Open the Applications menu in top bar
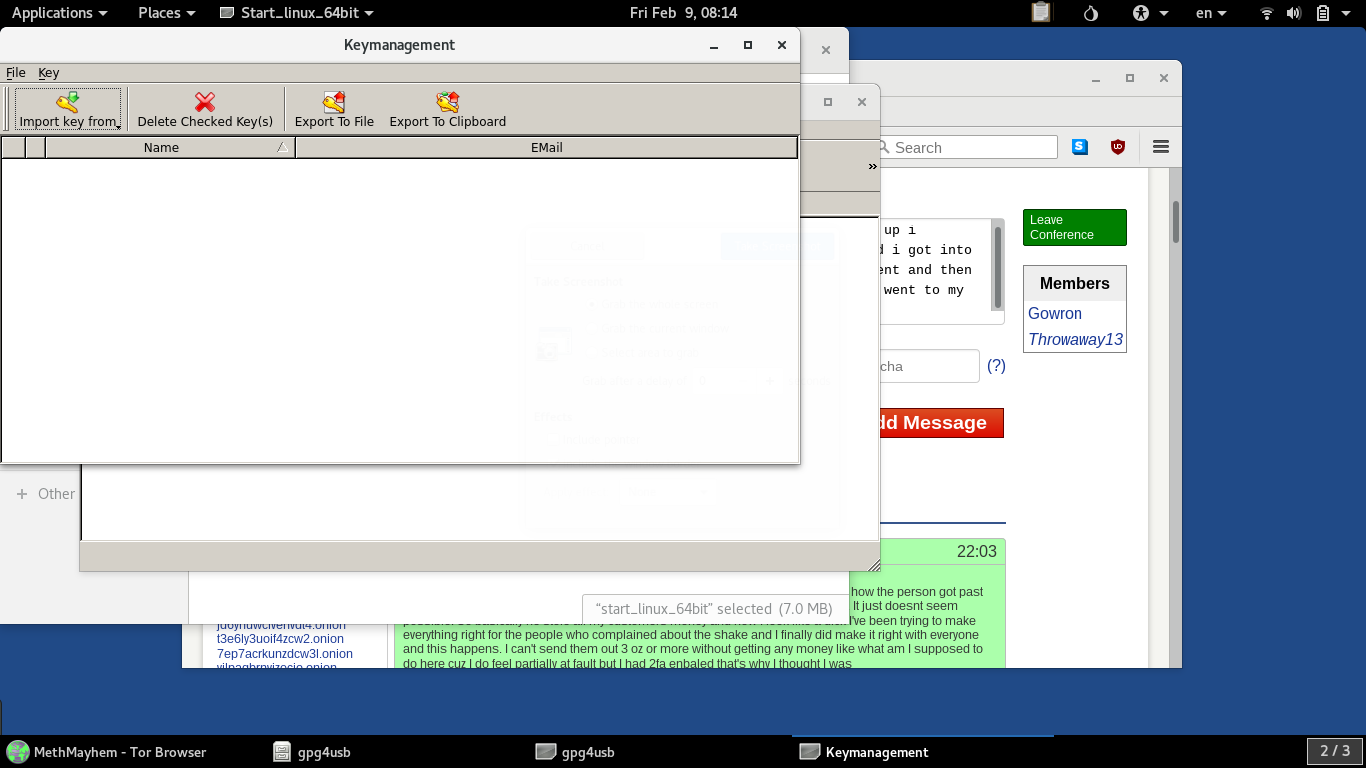This screenshot has height=768, width=1366. pyautogui.click(x=59, y=12)
